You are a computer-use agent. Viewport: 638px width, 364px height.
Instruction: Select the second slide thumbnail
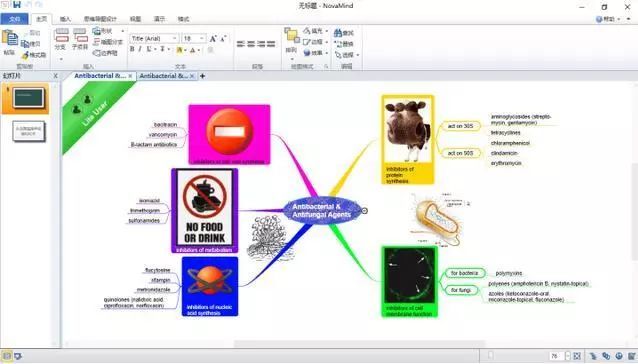[x=28, y=131]
